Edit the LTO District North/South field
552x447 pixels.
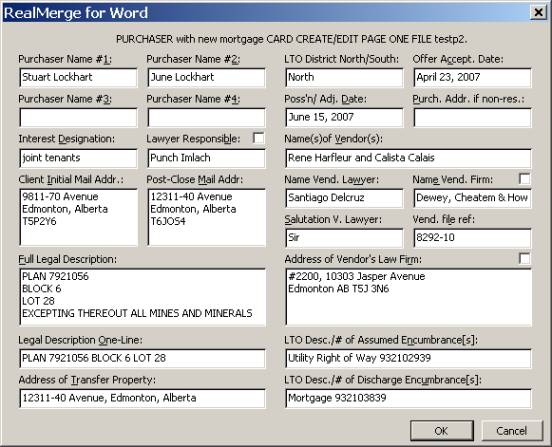tap(344, 77)
